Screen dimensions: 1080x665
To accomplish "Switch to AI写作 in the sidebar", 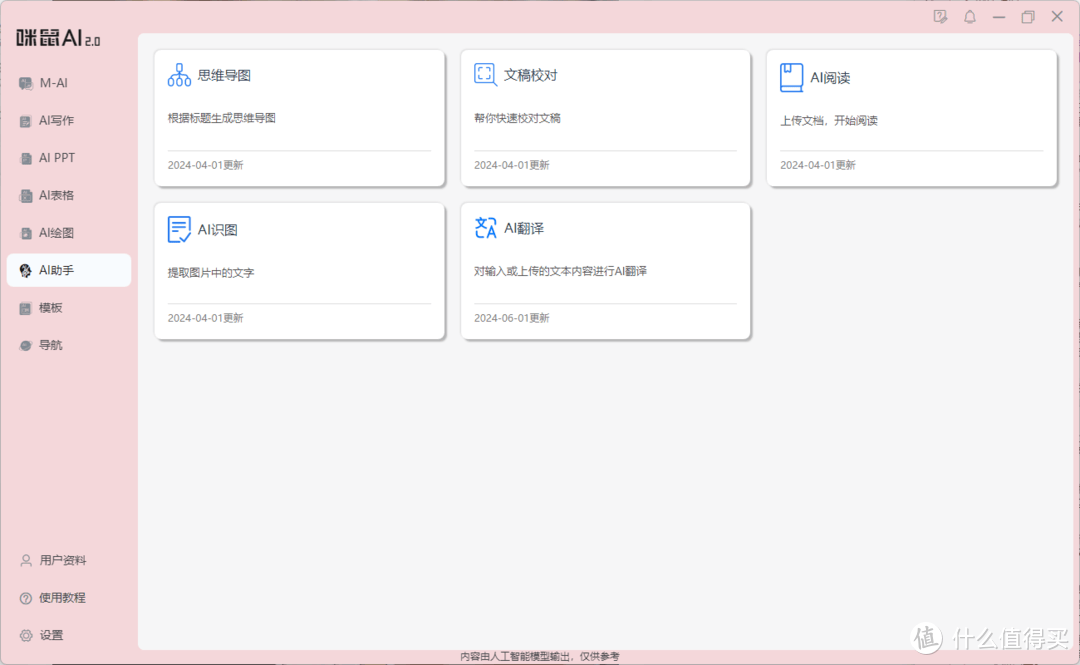I will pos(56,121).
